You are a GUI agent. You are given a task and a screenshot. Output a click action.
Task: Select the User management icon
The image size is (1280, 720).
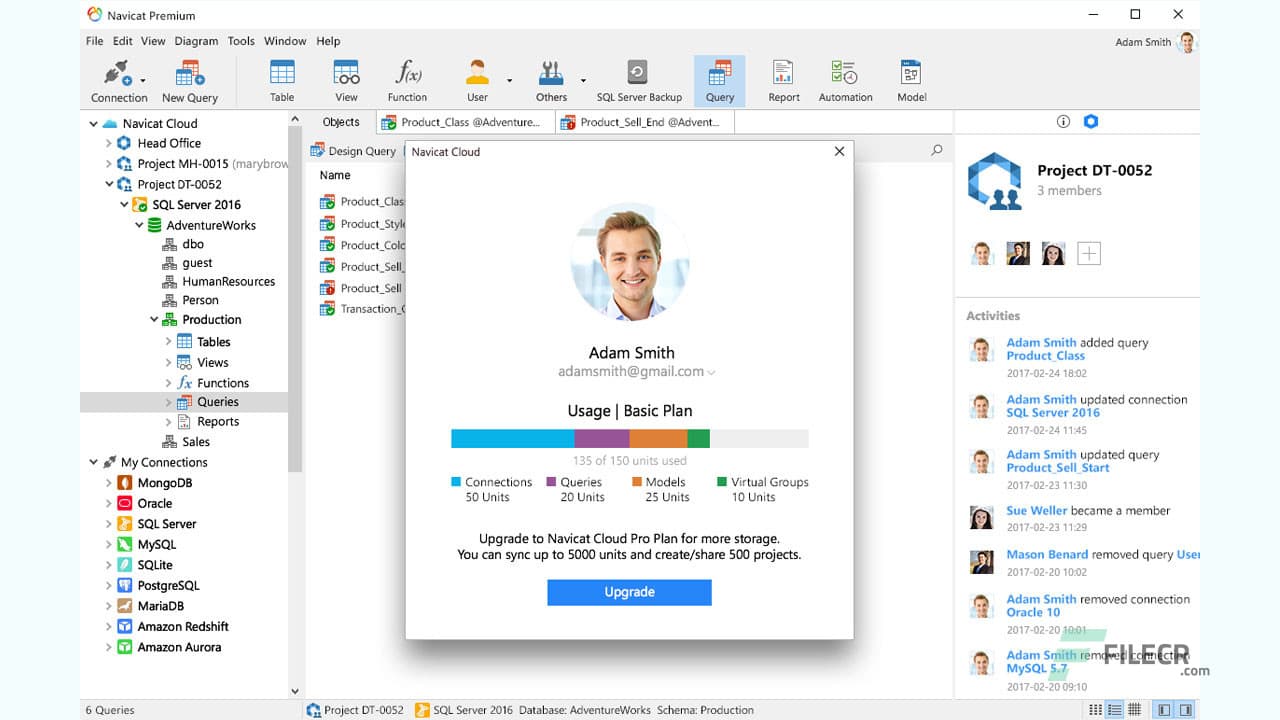pyautogui.click(x=477, y=80)
